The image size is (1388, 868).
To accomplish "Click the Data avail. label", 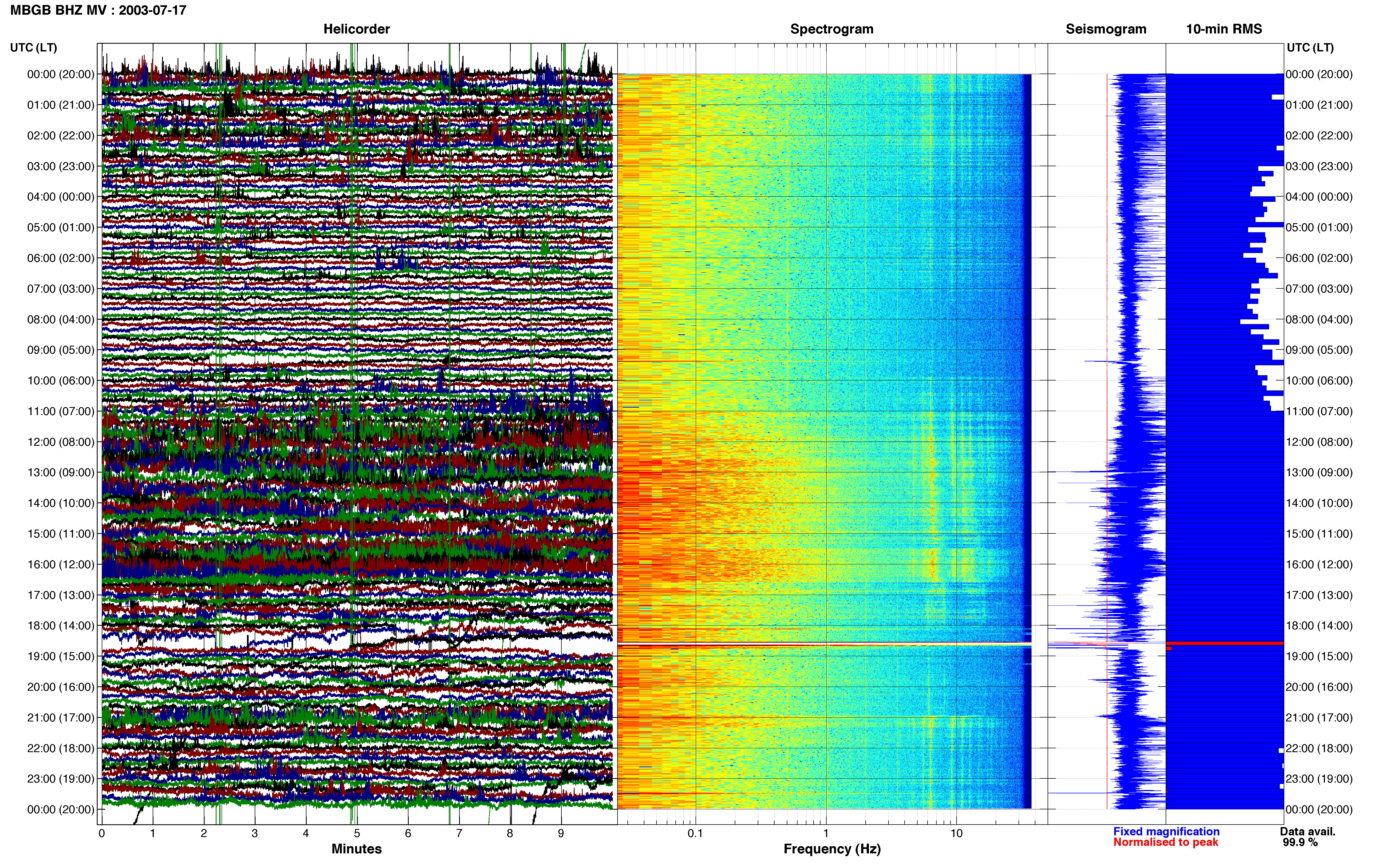I will point(1308,831).
